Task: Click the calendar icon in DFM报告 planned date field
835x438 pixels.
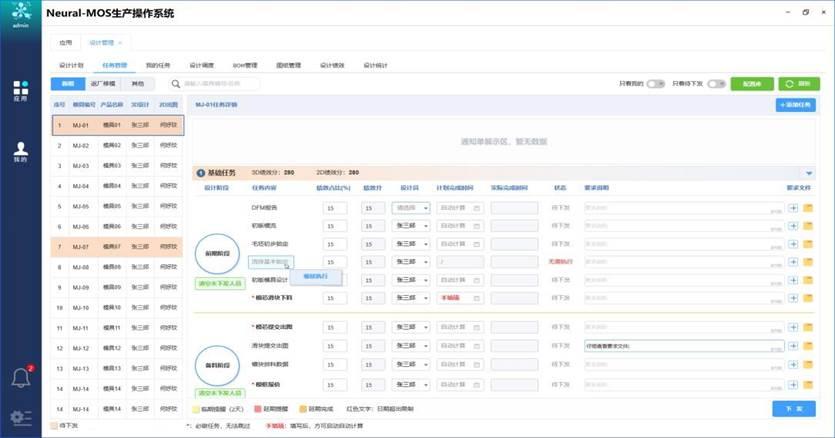Action: [x=476, y=208]
